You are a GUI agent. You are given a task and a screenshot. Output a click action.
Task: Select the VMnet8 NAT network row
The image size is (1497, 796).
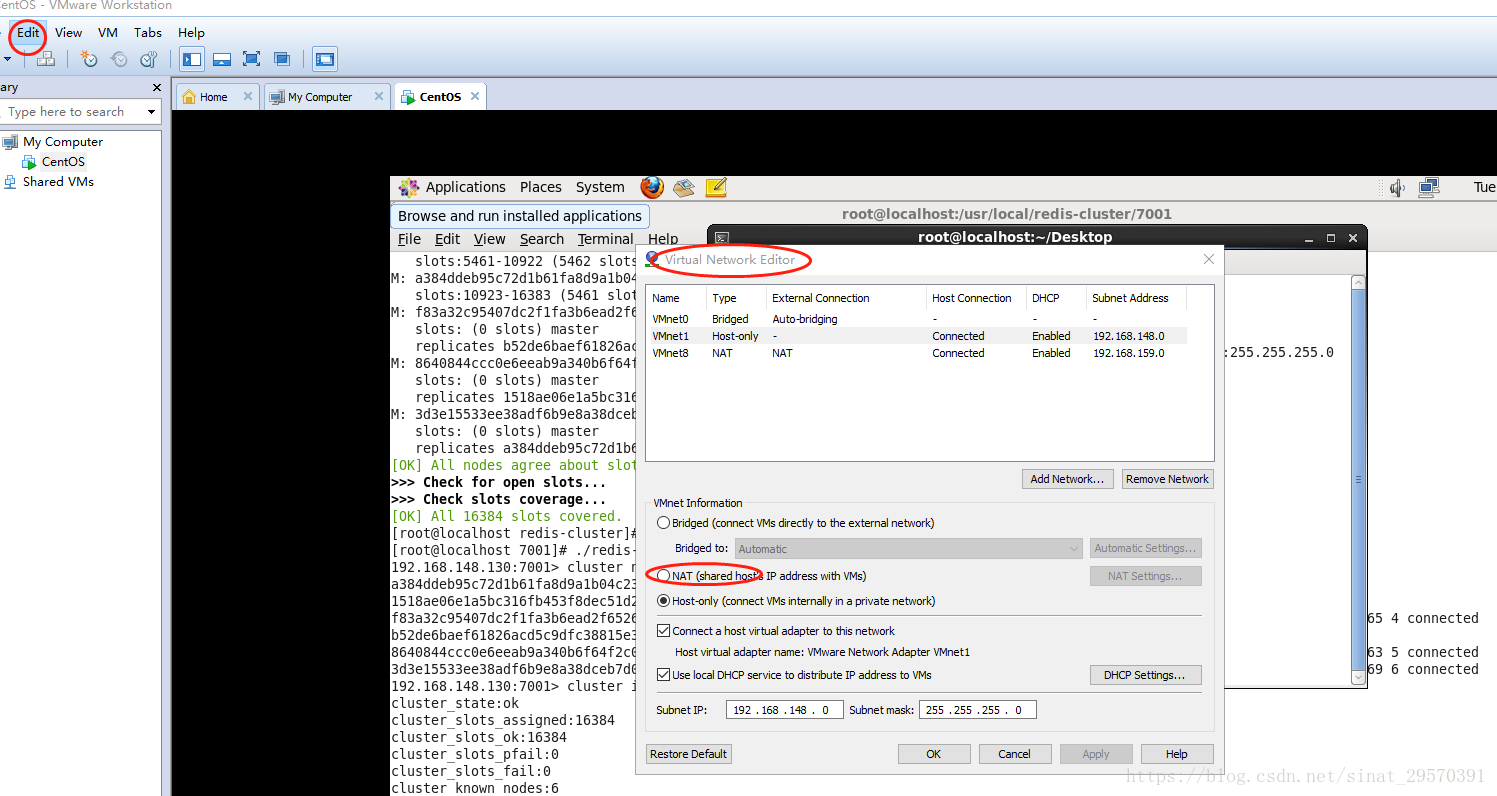coord(917,353)
